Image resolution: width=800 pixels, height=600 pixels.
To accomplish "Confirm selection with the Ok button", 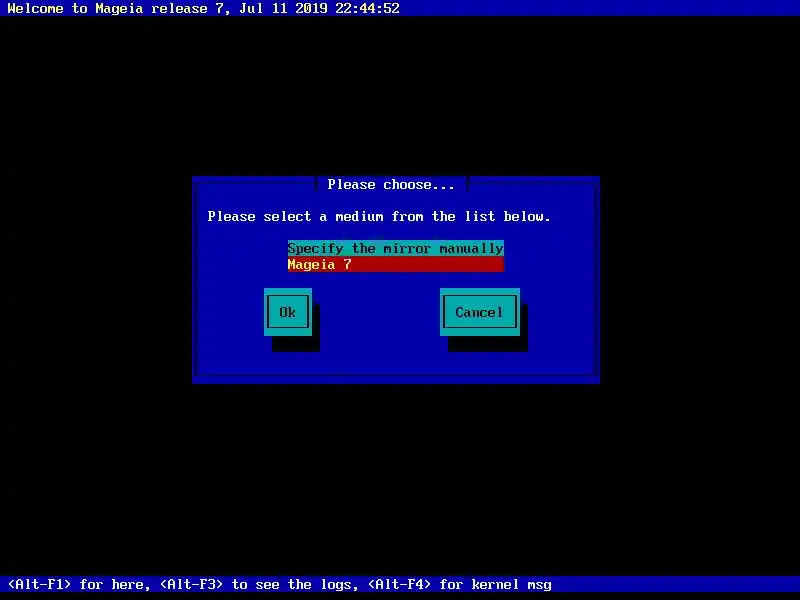I will click(288, 312).
